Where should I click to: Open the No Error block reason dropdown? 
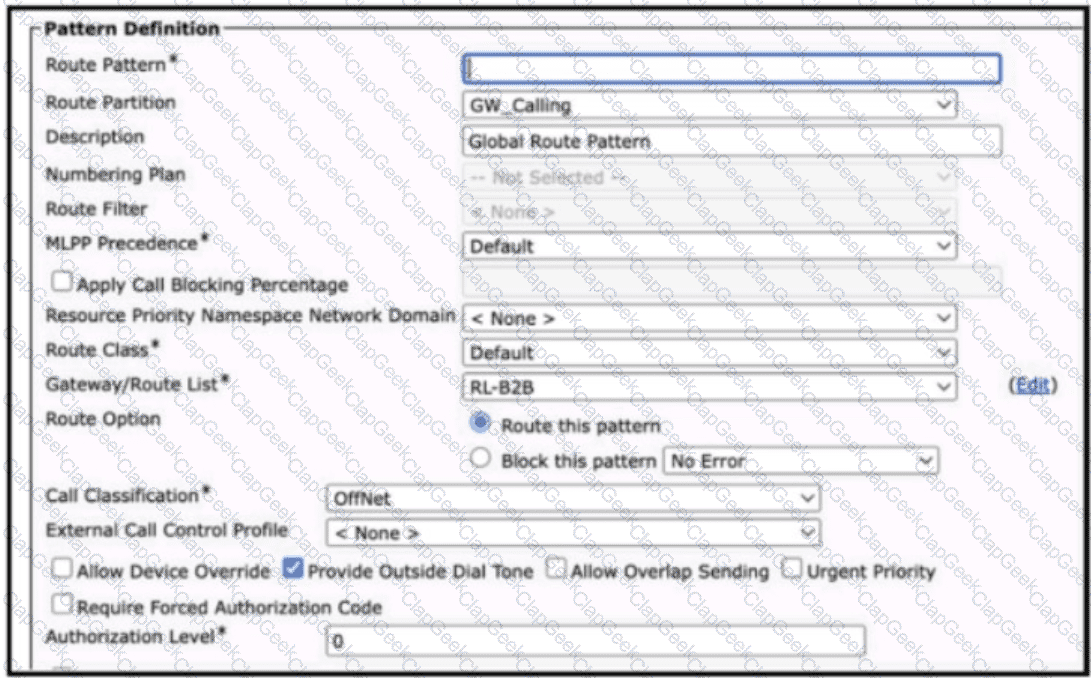[x=802, y=461]
